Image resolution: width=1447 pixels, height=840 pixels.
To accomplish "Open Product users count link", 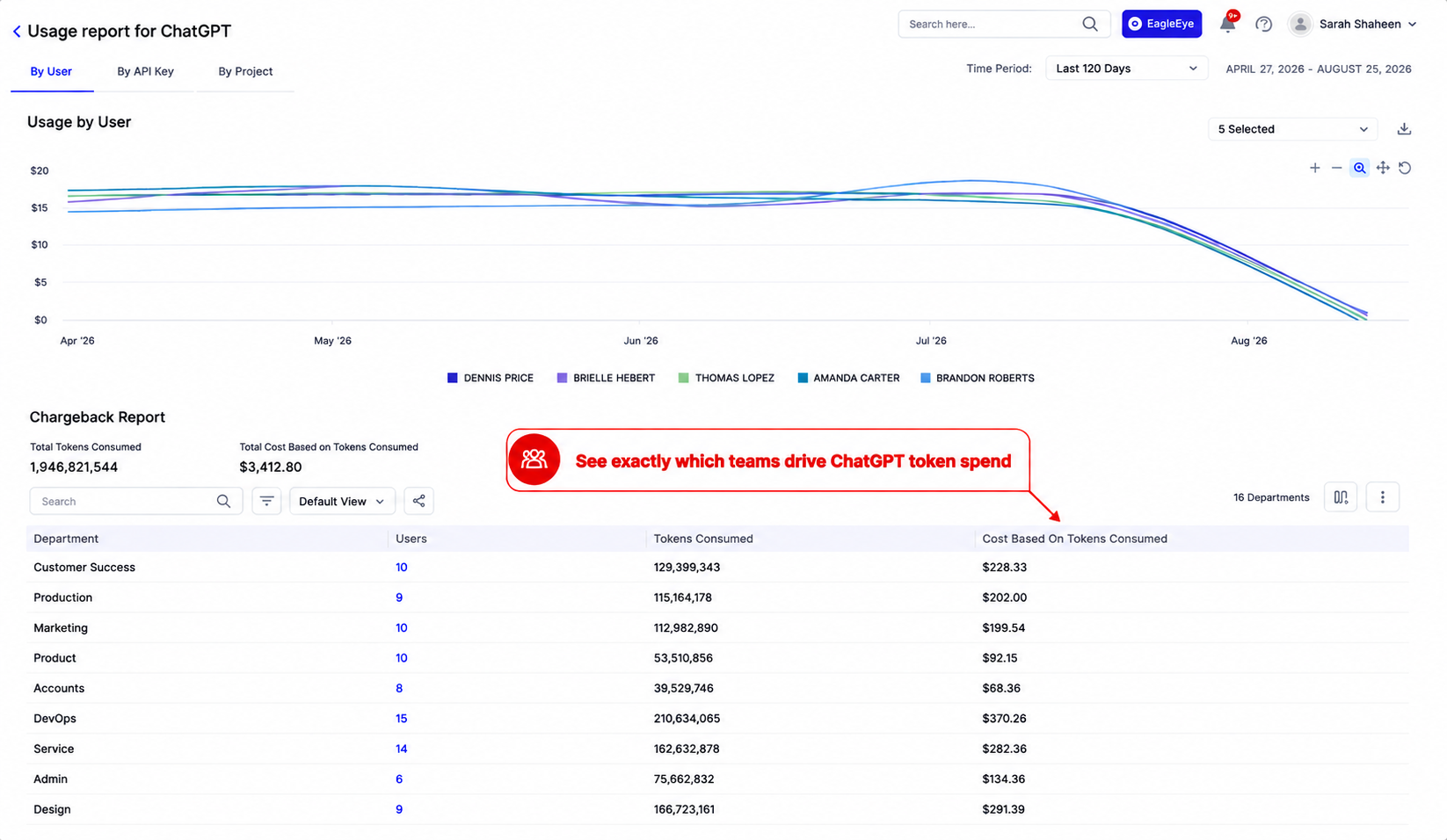I will coord(402,658).
